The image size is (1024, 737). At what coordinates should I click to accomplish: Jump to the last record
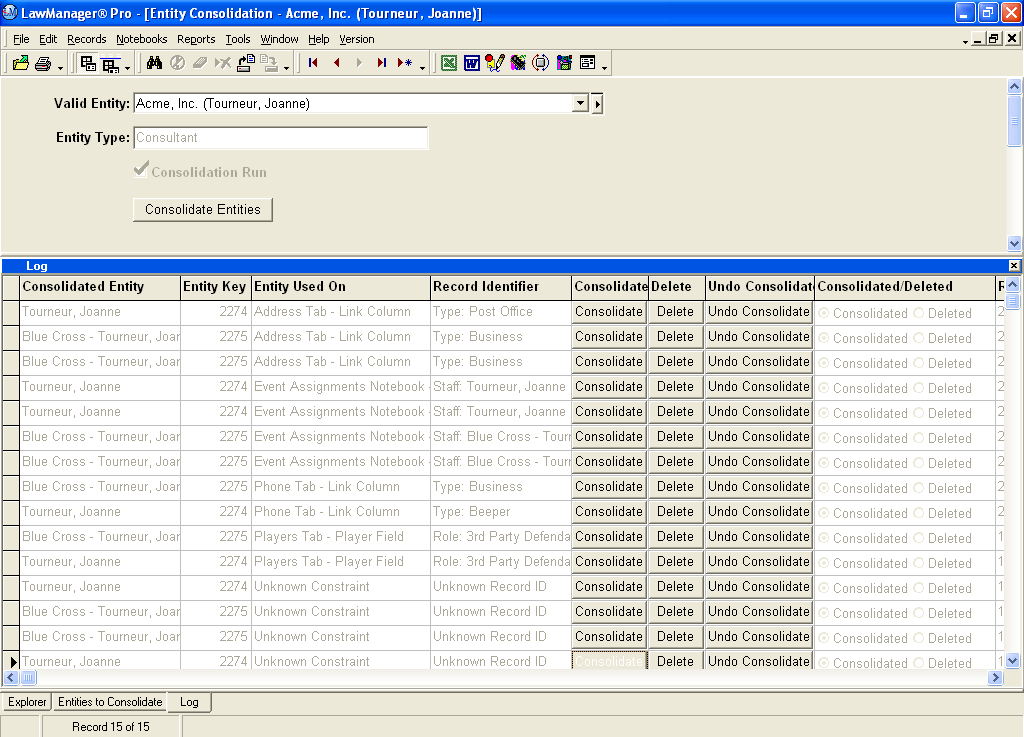(x=382, y=63)
